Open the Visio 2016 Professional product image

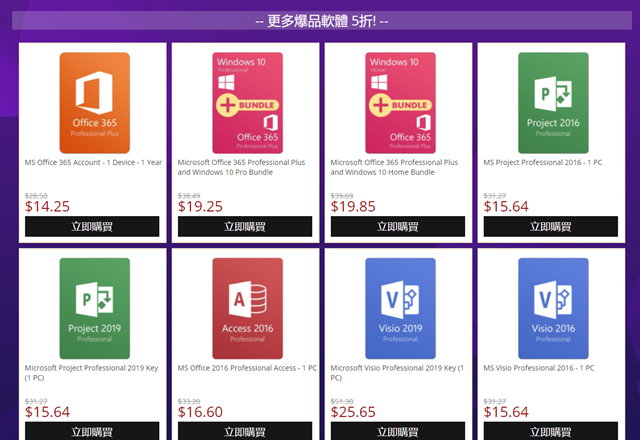(553, 308)
